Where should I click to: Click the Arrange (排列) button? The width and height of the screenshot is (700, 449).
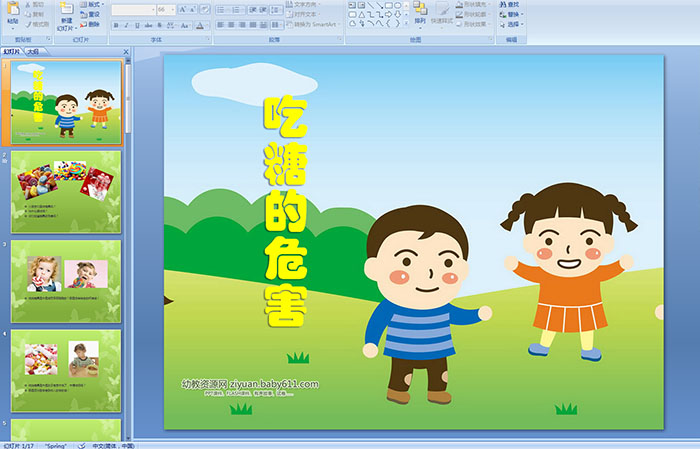point(420,13)
